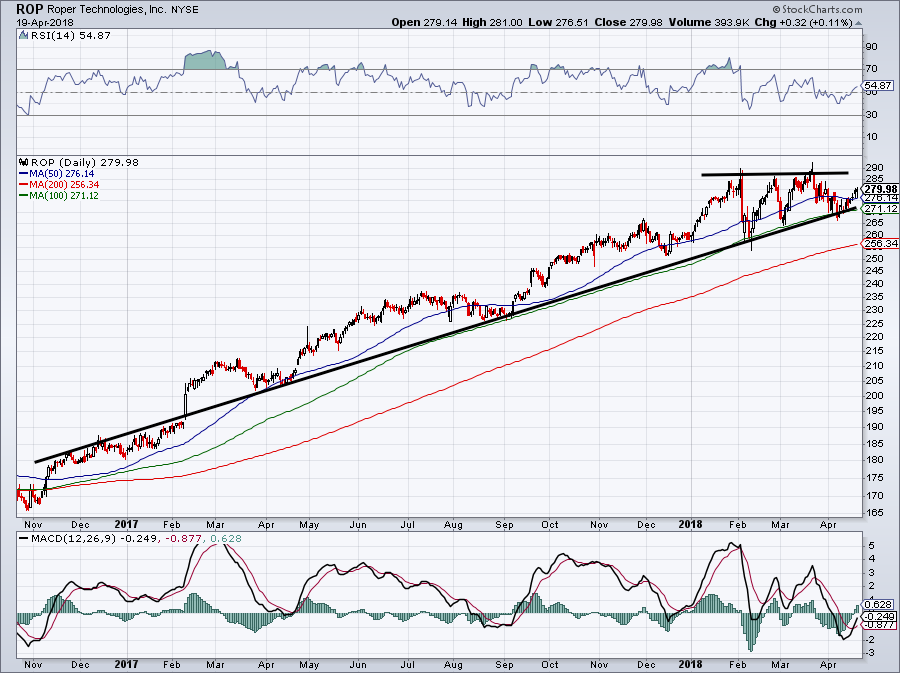
Task: Click the 256.34 MA(200) axis tag
Action: coord(880,243)
